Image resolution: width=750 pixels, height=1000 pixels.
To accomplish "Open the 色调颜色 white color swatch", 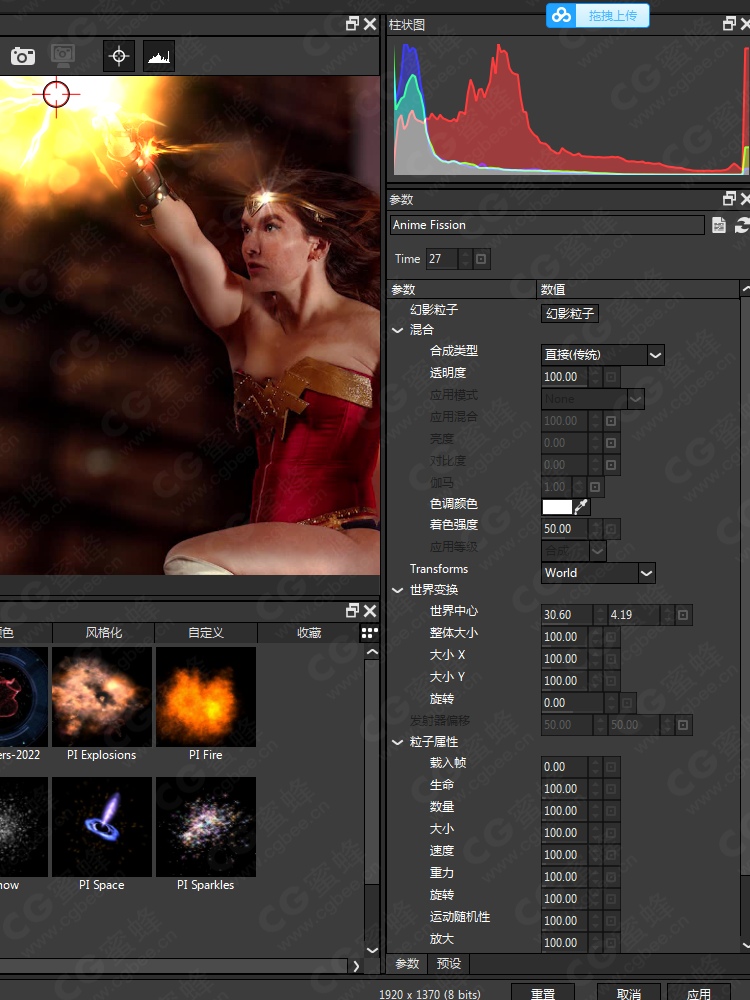I will pyautogui.click(x=557, y=507).
